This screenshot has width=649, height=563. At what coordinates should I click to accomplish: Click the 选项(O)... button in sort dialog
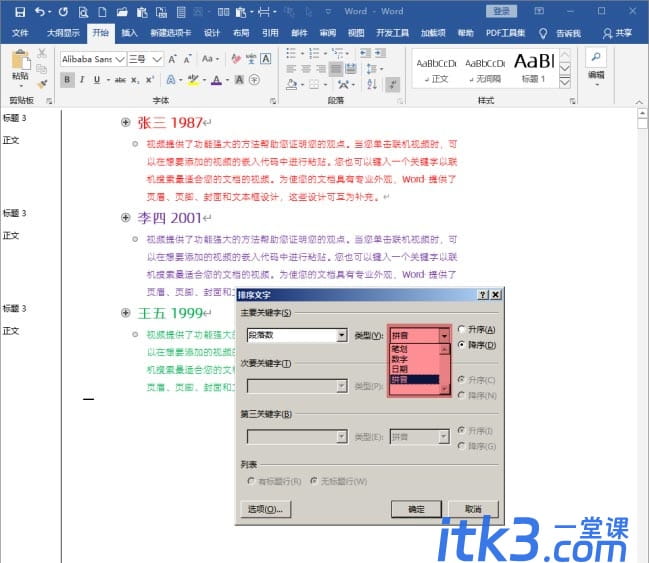pos(265,509)
